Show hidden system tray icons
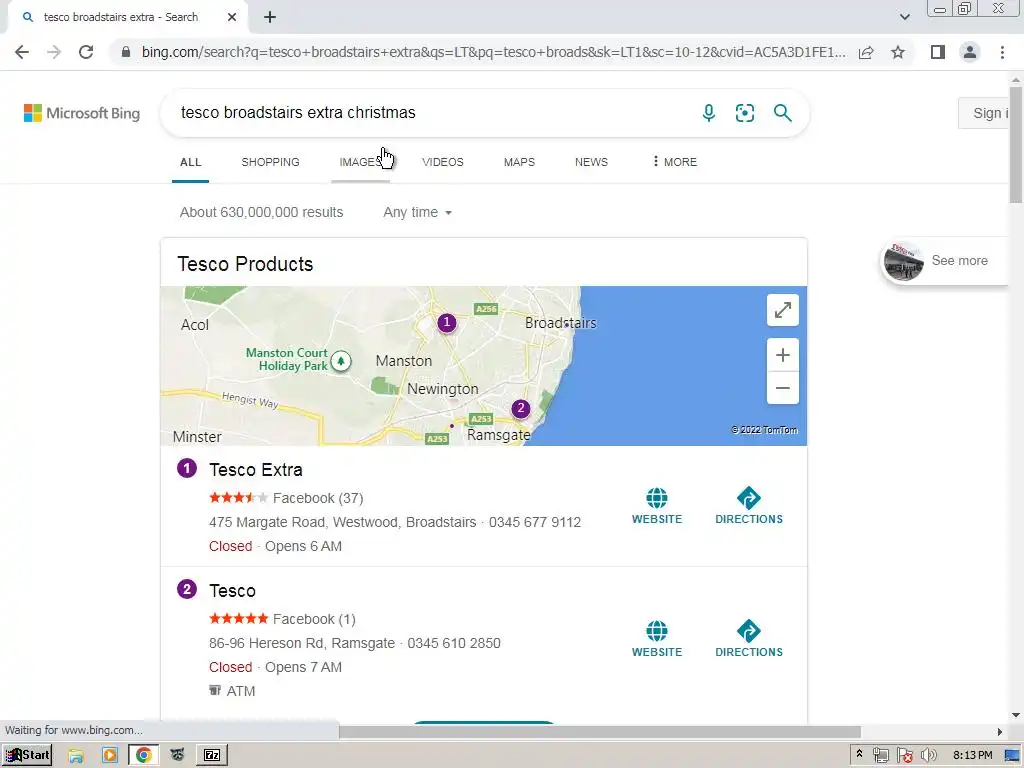 click(859, 754)
